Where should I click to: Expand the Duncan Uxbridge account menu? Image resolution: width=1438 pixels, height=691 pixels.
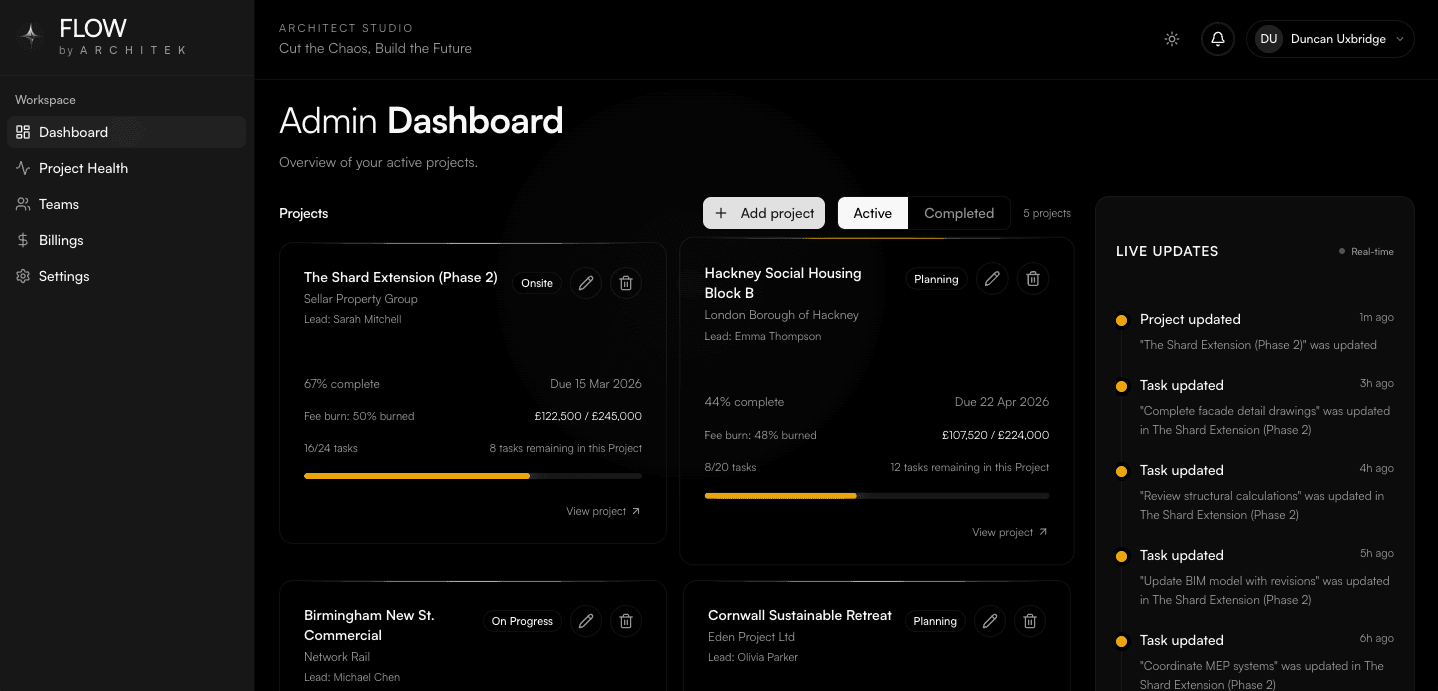[x=1330, y=39]
